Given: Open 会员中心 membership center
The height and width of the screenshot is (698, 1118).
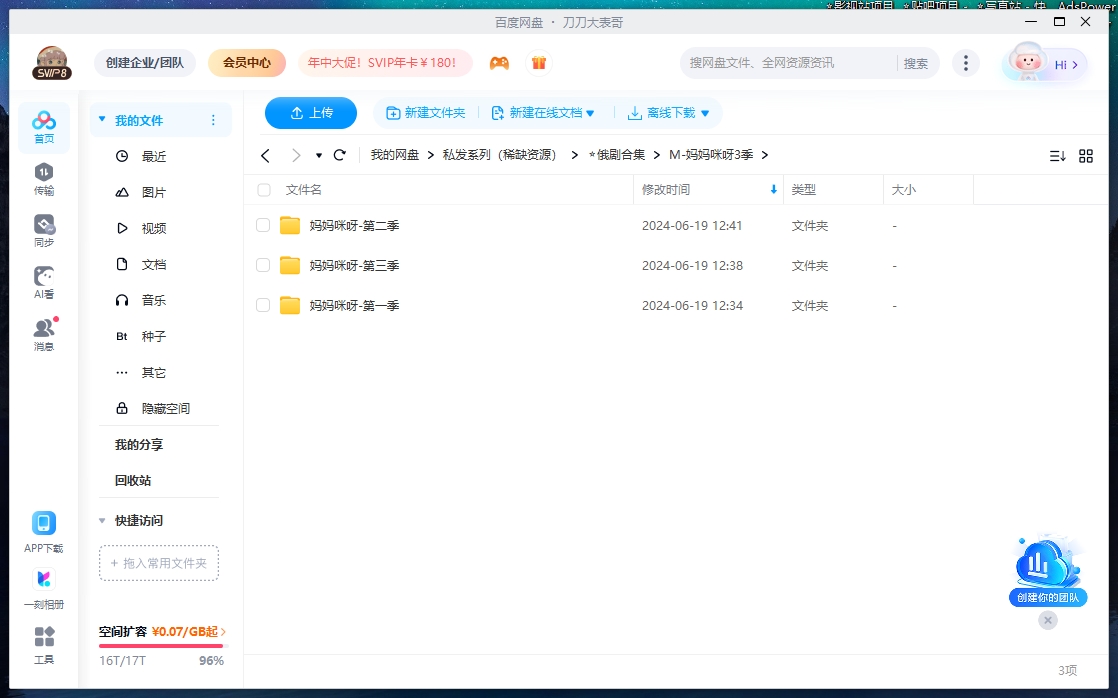Looking at the screenshot, I should pos(246,62).
